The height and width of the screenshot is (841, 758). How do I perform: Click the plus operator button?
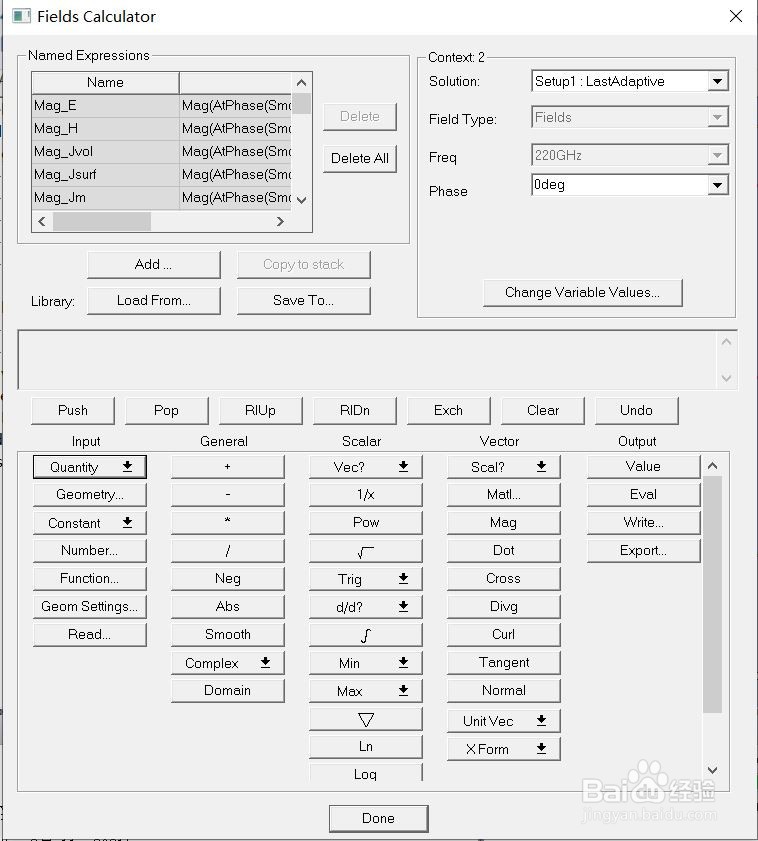coord(227,467)
